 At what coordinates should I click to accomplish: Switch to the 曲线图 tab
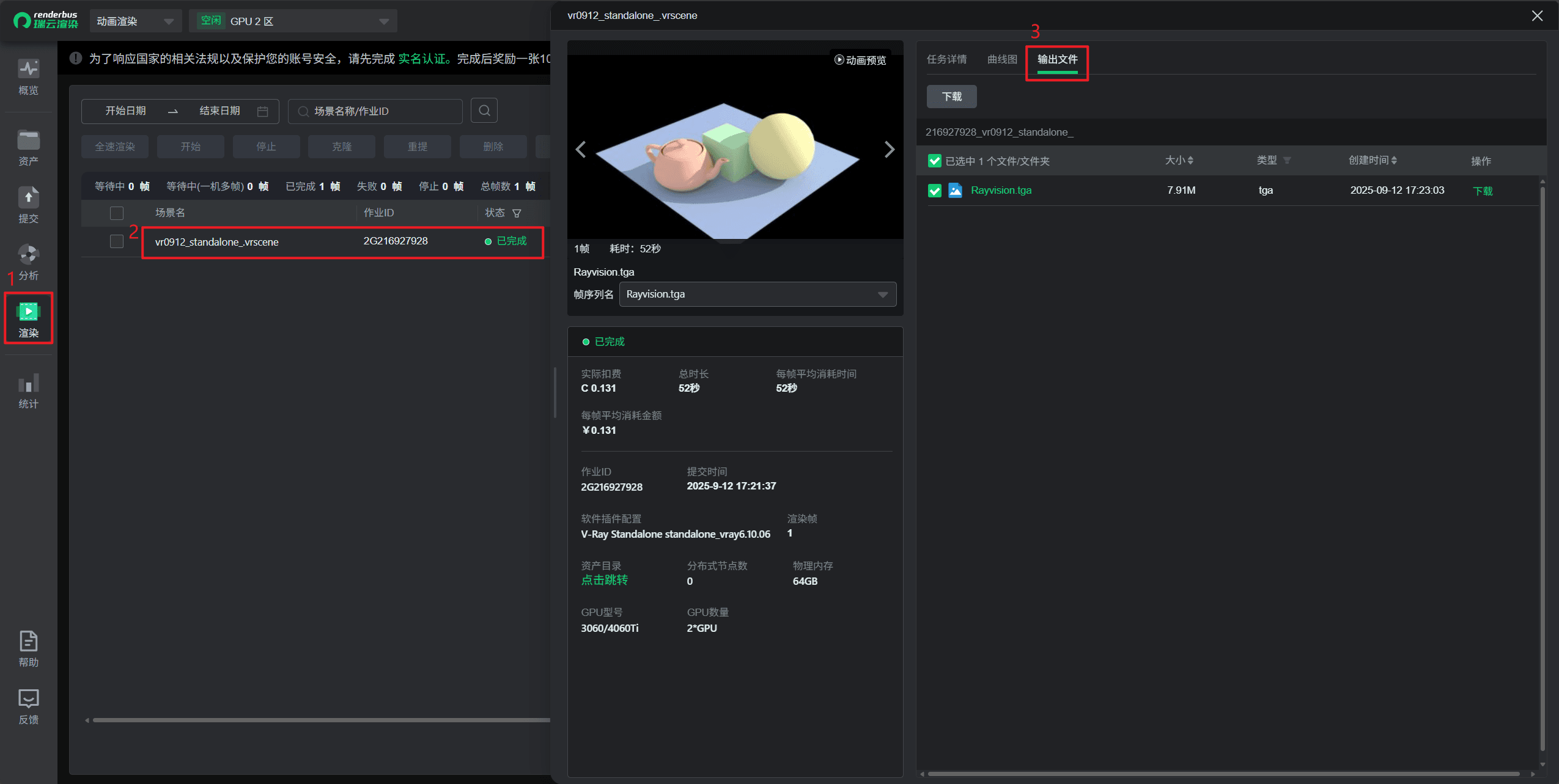(1001, 59)
